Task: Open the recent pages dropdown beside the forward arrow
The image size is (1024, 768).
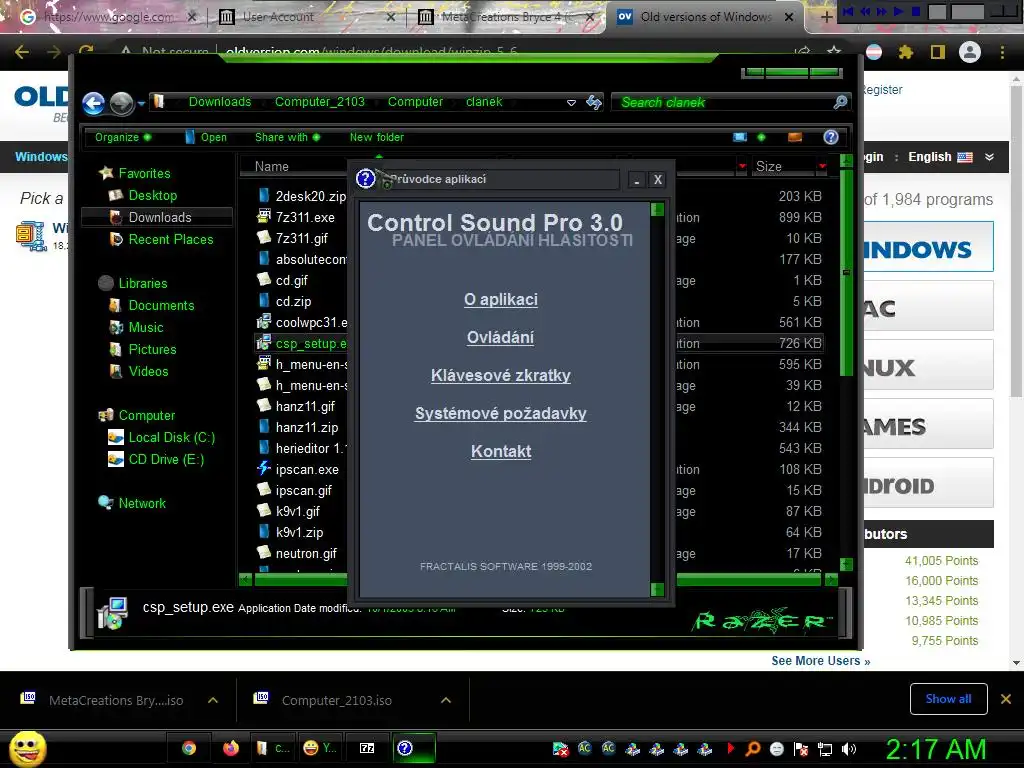Action: click(x=141, y=103)
